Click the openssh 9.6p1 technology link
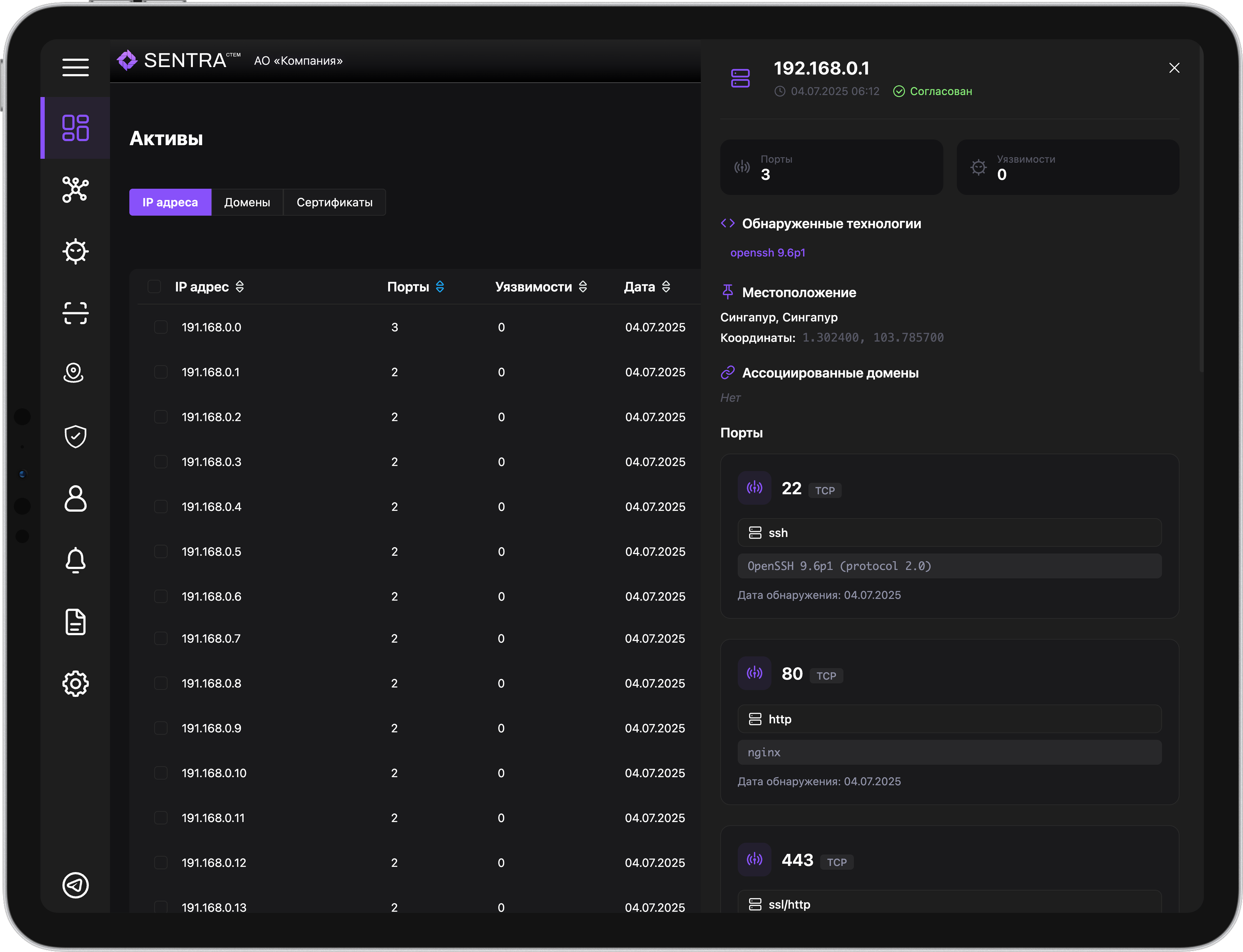This screenshot has width=1243, height=952. pos(767,253)
